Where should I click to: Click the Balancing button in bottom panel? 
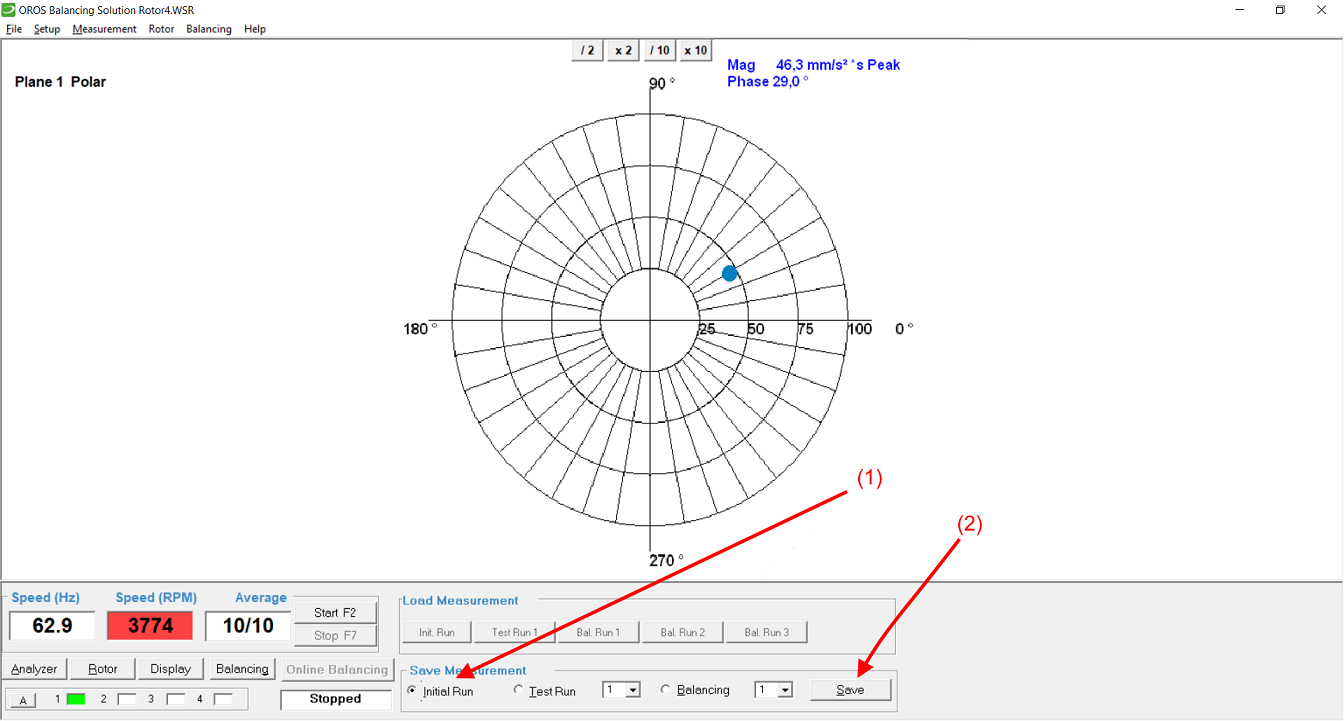tap(242, 669)
